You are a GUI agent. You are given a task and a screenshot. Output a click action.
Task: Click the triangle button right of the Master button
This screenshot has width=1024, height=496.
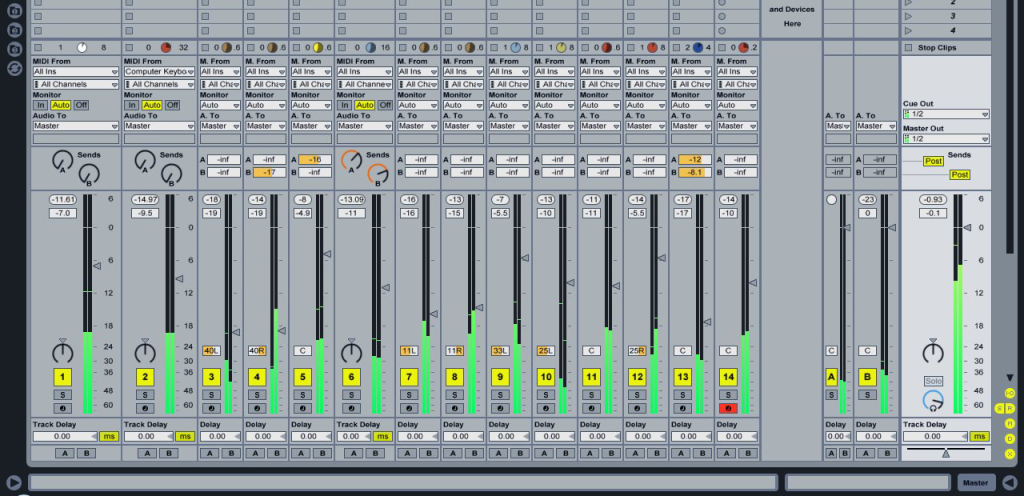point(1010,483)
